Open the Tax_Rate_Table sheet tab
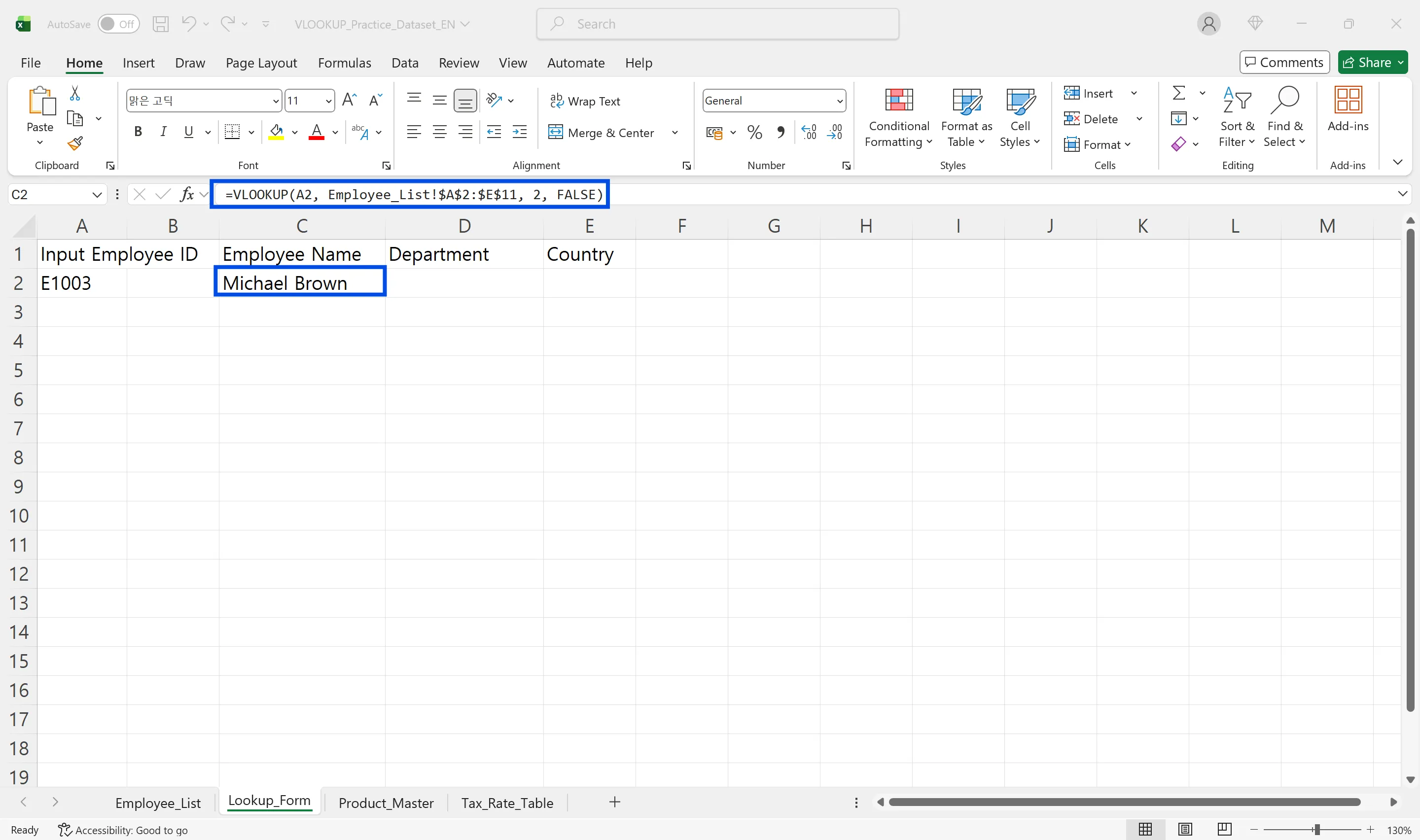Screen dimensions: 1420x840 [506, 803]
